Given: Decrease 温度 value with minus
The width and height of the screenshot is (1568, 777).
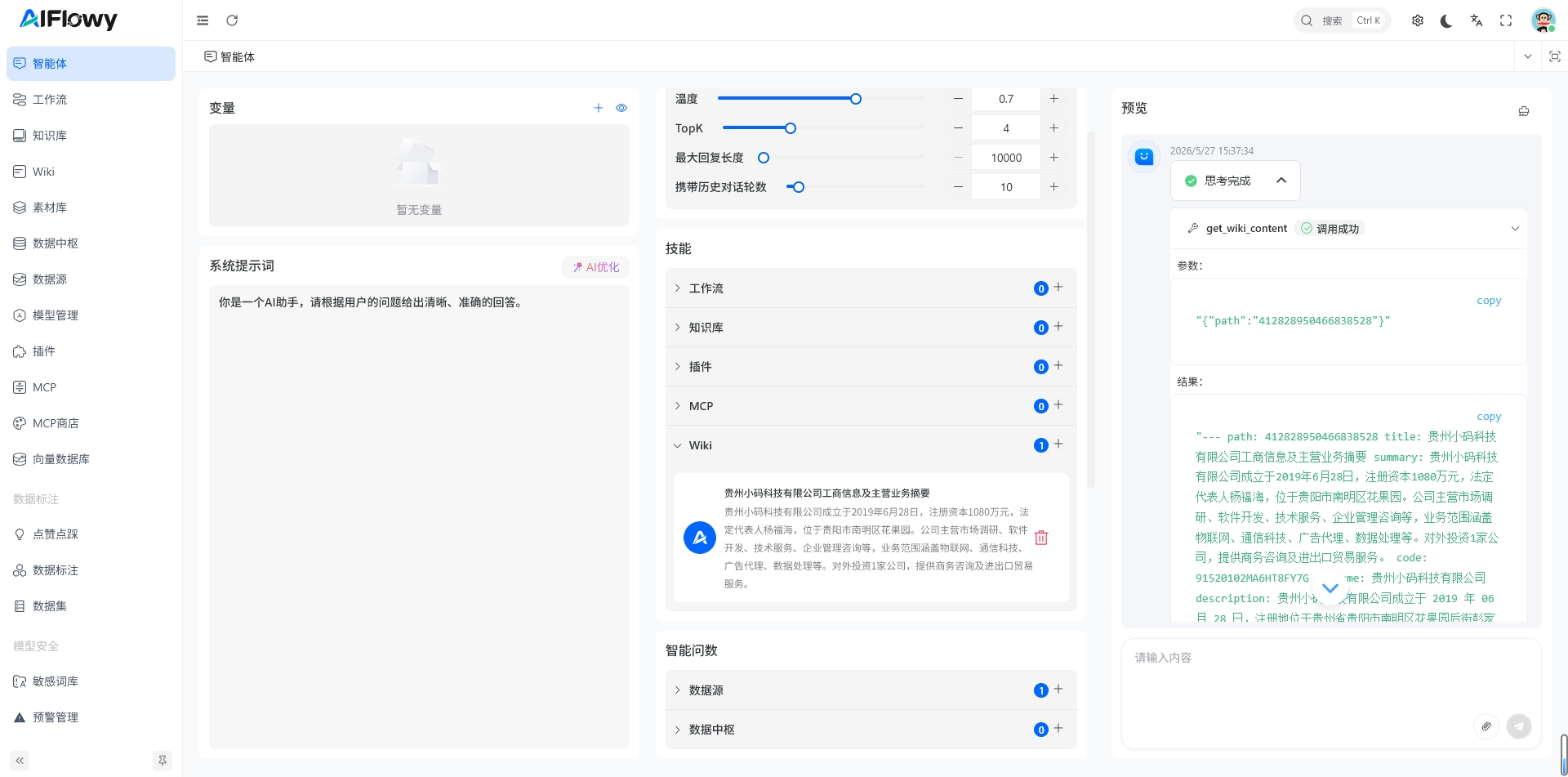Looking at the screenshot, I should (x=958, y=99).
